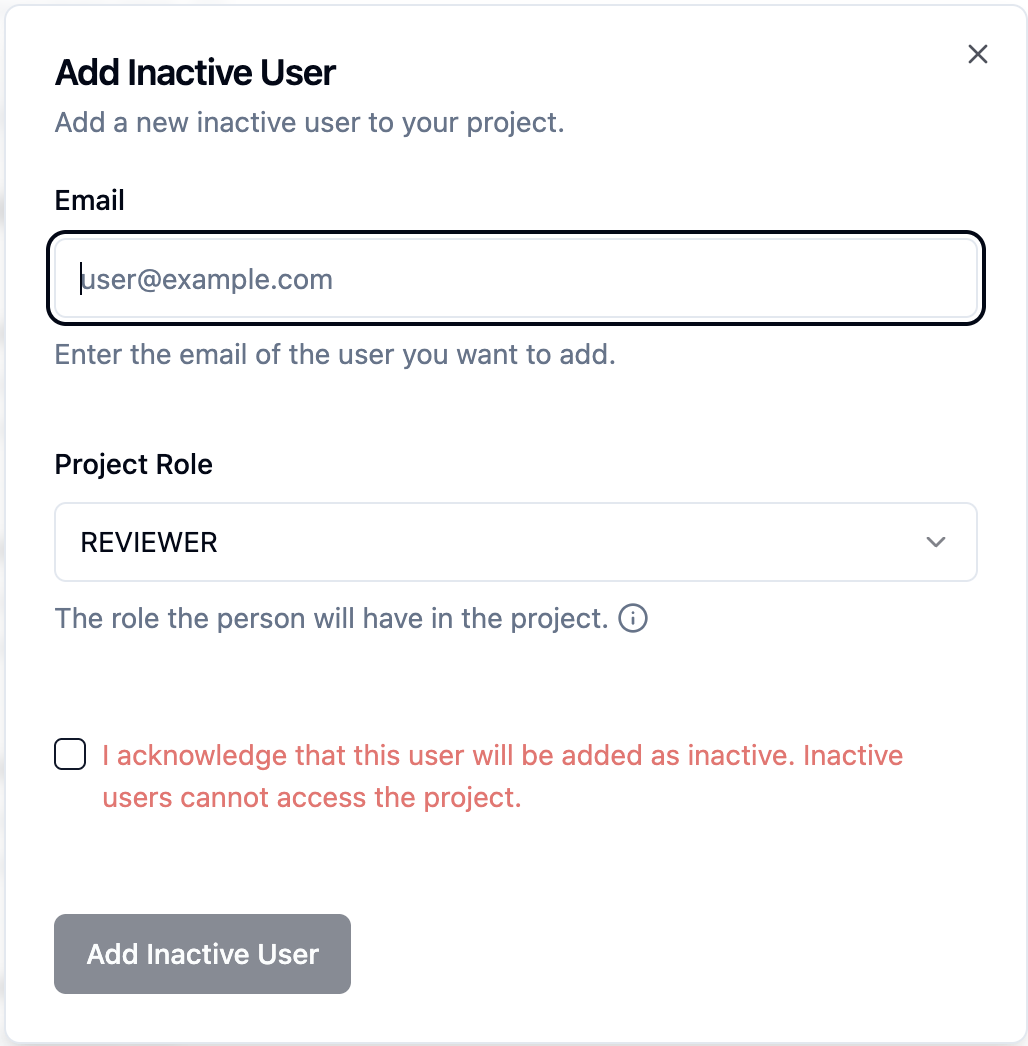Click the "Enter the email" helper text

click(x=335, y=355)
